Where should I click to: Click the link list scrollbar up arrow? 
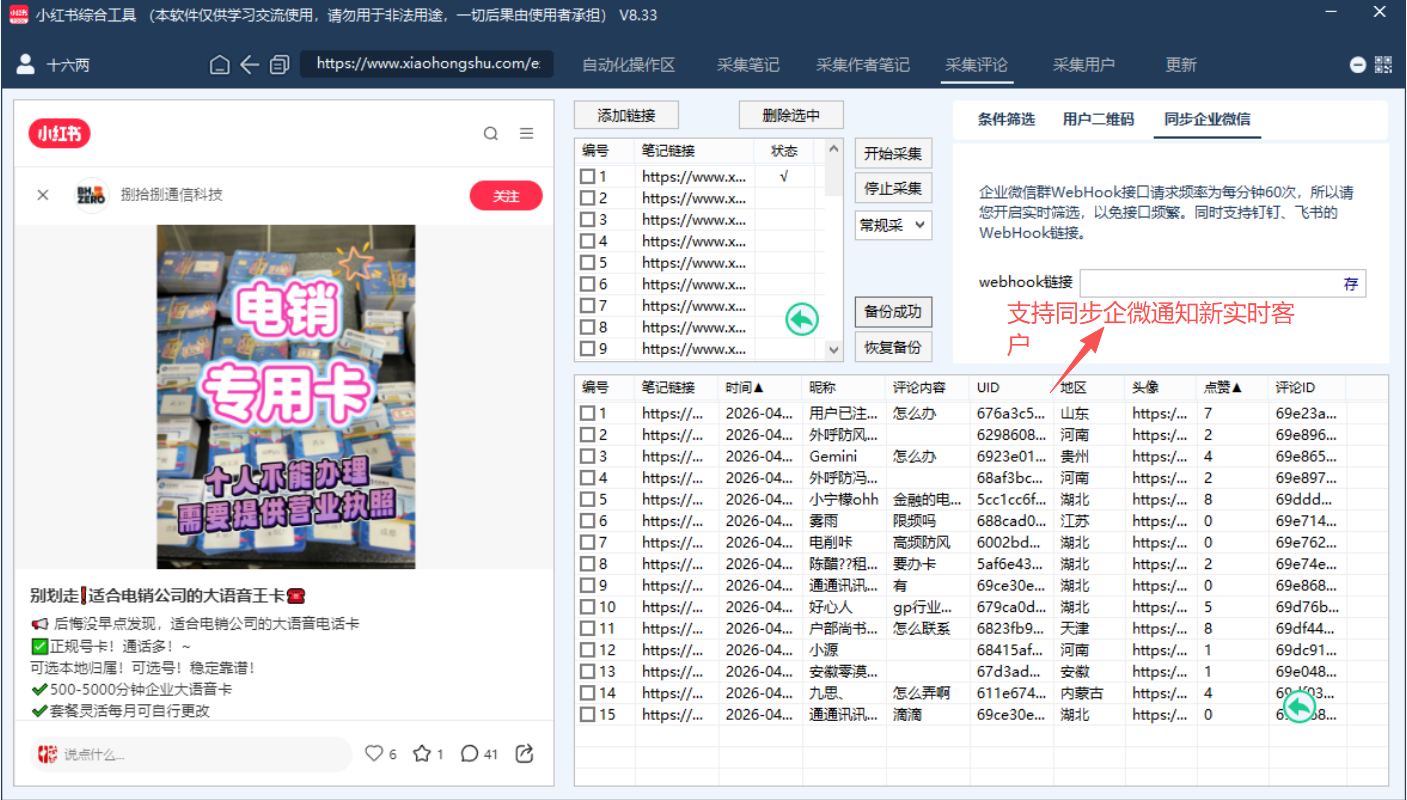coord(834,150)
